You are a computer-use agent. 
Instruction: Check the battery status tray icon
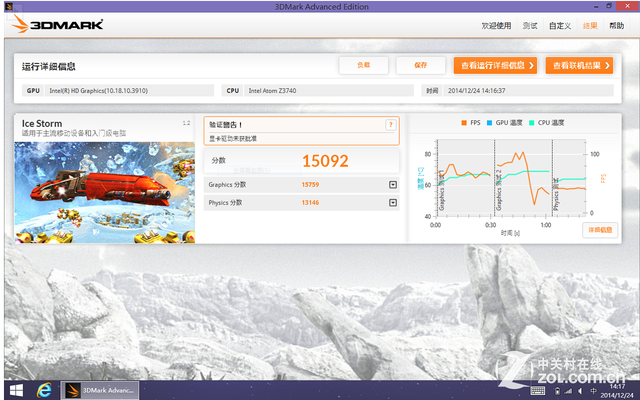click(558, 391)
